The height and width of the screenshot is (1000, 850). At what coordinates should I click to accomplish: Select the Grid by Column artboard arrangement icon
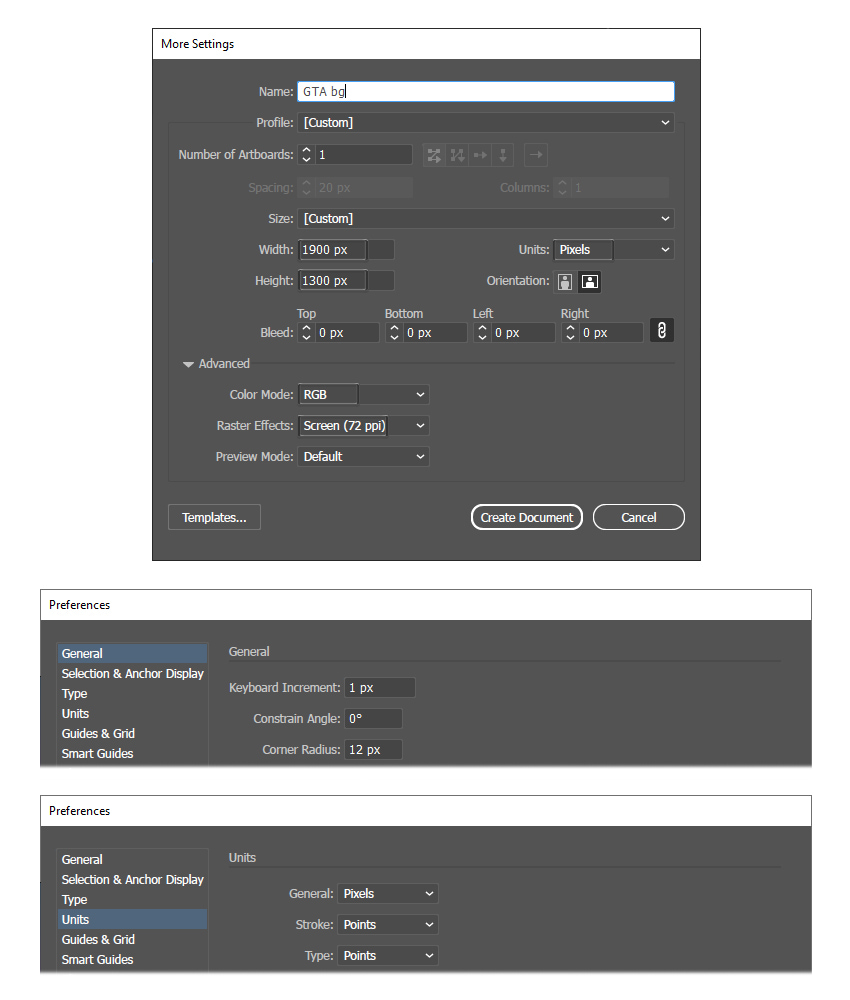tap(457, 155)
